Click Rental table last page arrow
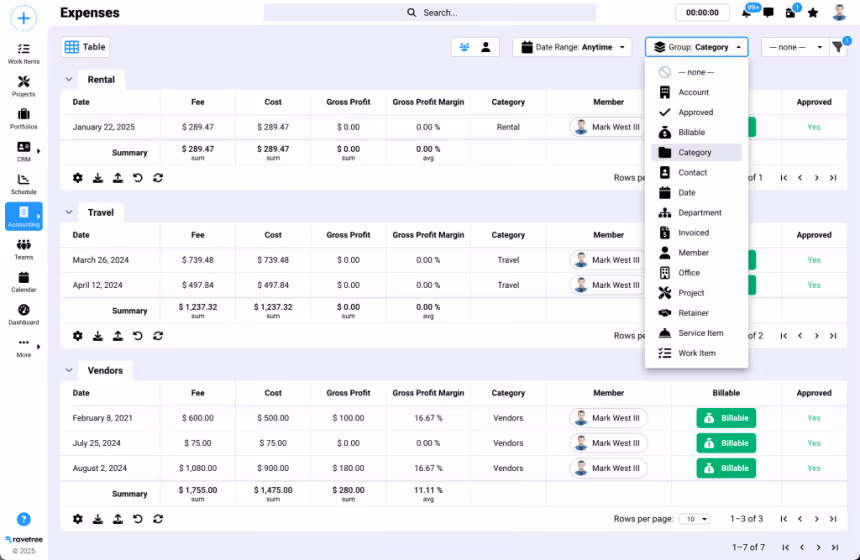The width and height of the screenshot is (860, 560). tap(833, 178)
